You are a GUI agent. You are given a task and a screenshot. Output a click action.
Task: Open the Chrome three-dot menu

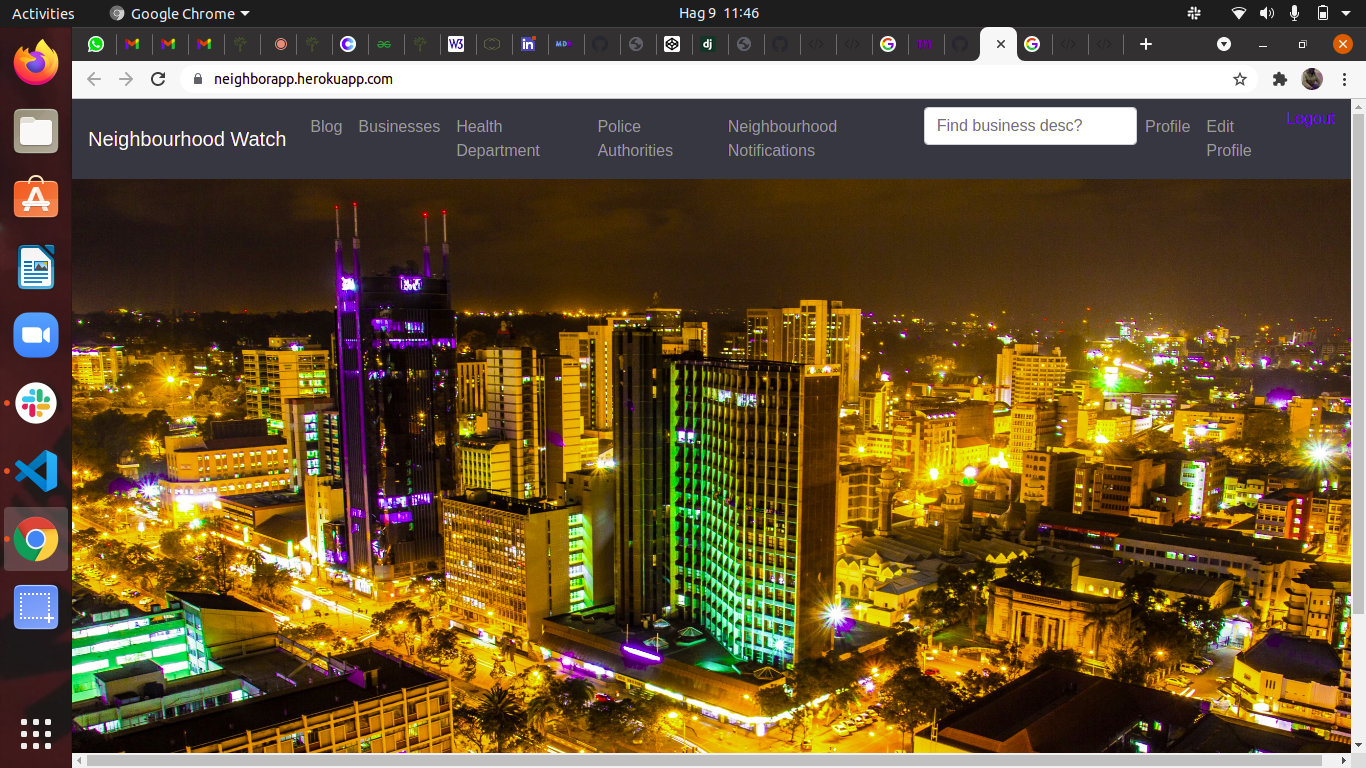coord(1344,78)
